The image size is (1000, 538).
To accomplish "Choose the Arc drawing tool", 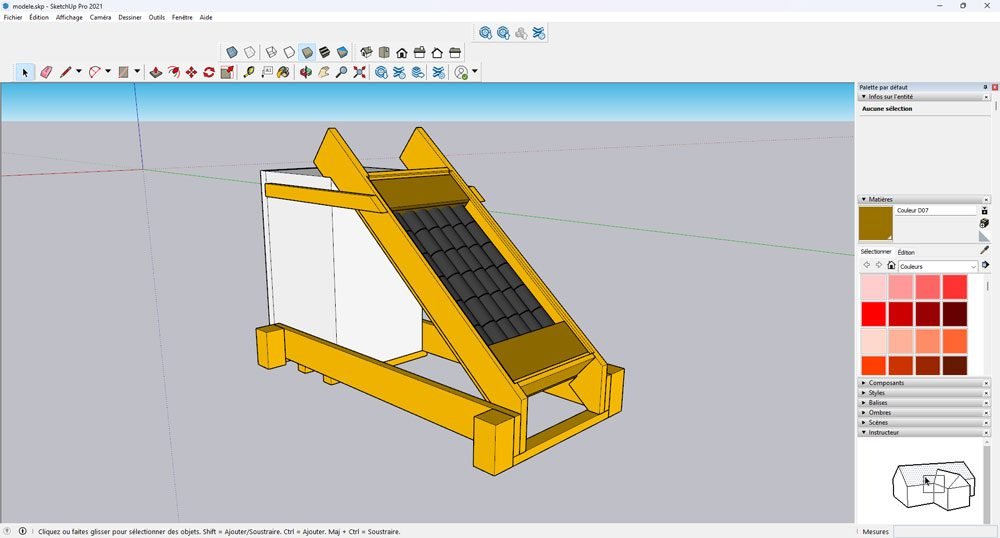I will [x=94, y=72].
